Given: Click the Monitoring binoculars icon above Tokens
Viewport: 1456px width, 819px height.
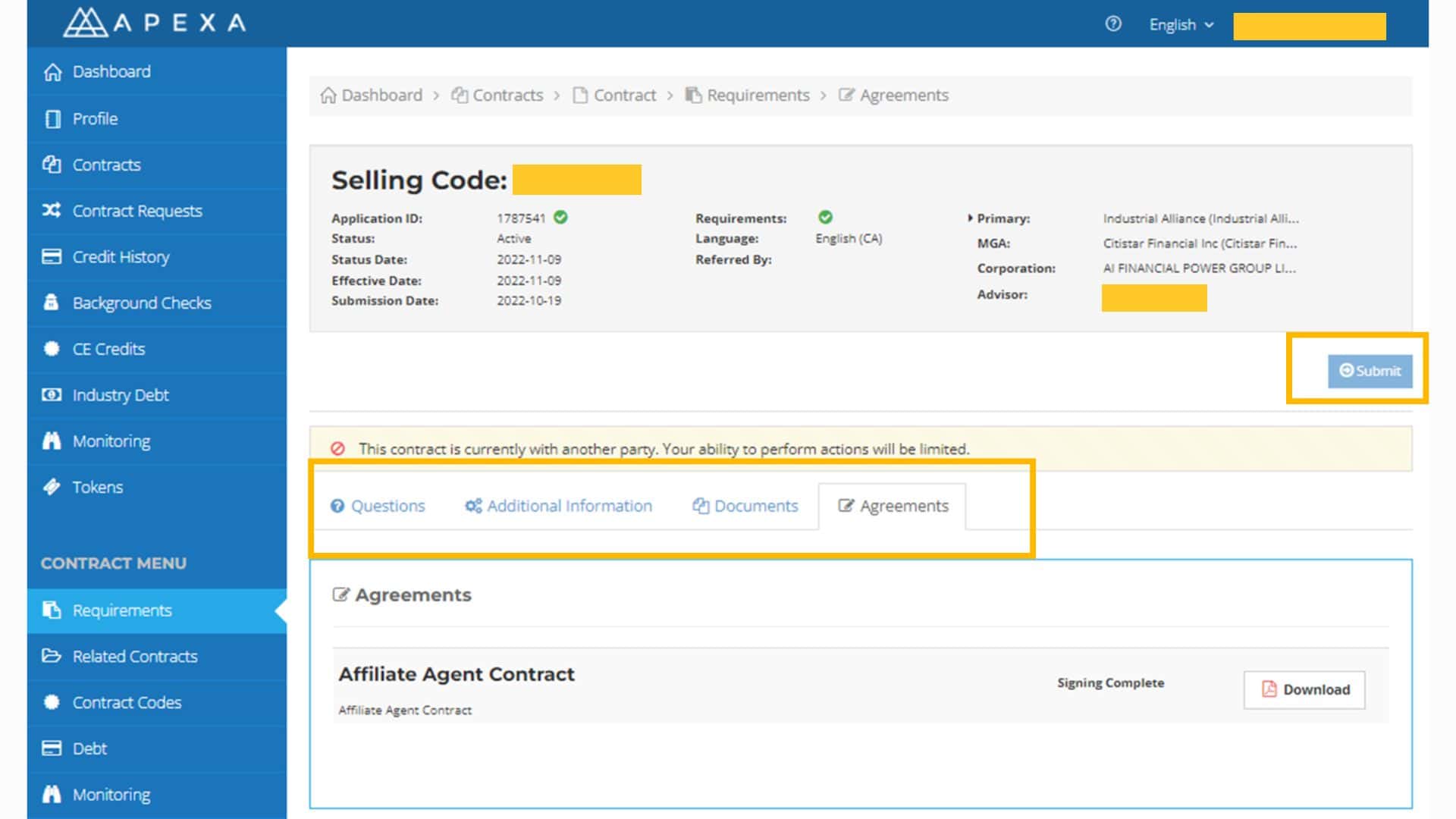Looking at the screenshot, I should tap(52, 441).
